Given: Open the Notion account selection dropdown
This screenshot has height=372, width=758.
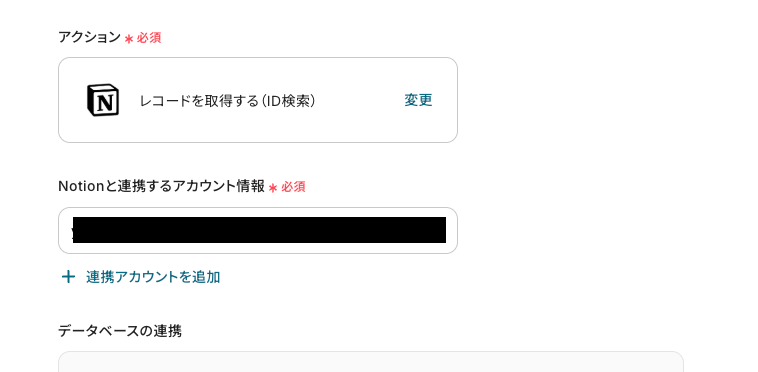Looking at the screenshot, I should coord(258,230).
